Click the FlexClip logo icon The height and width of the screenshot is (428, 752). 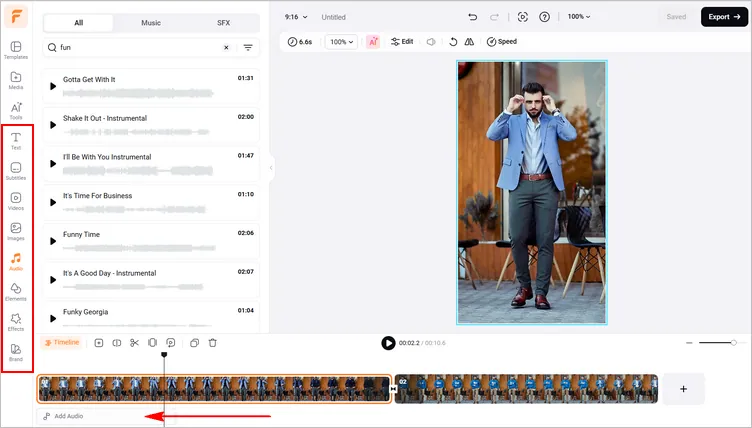(x=16, y=17)
